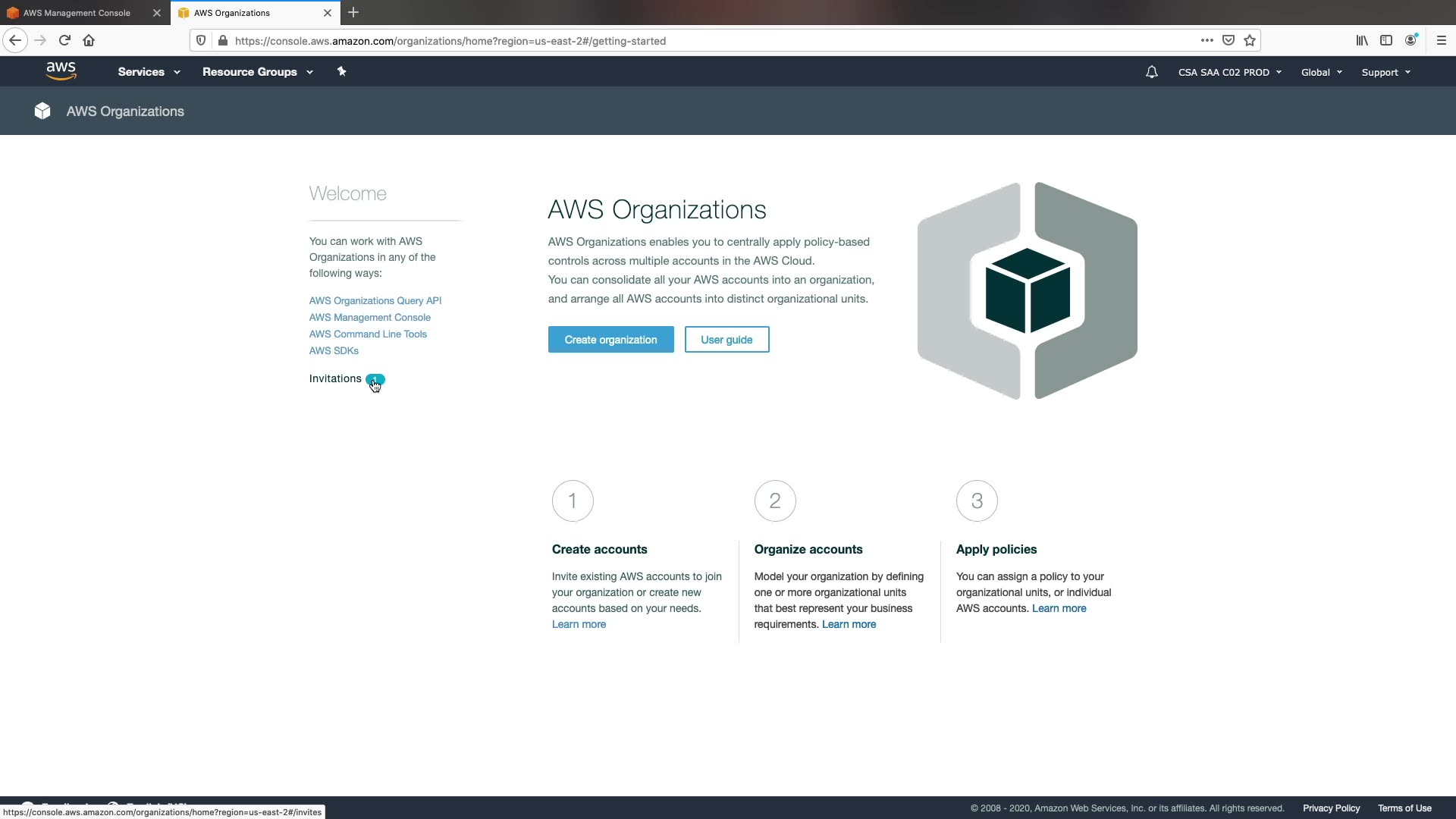Open the Global region dropdown
Image resolution: width=1456 pixels, height=819 pixels.
pyautogui.click(x=1321, y=73)
